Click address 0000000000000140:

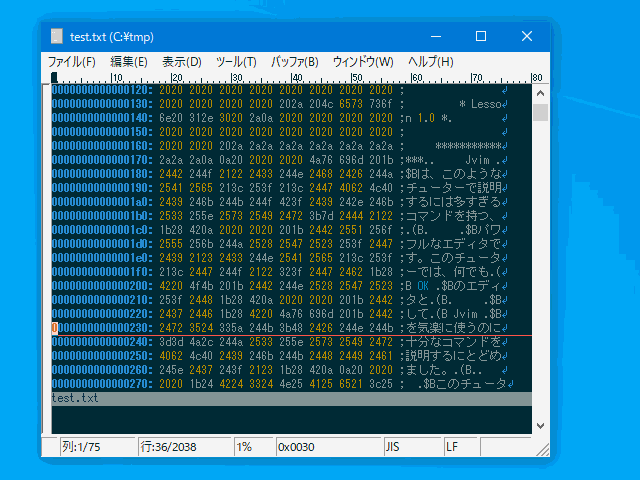point(102,118)
